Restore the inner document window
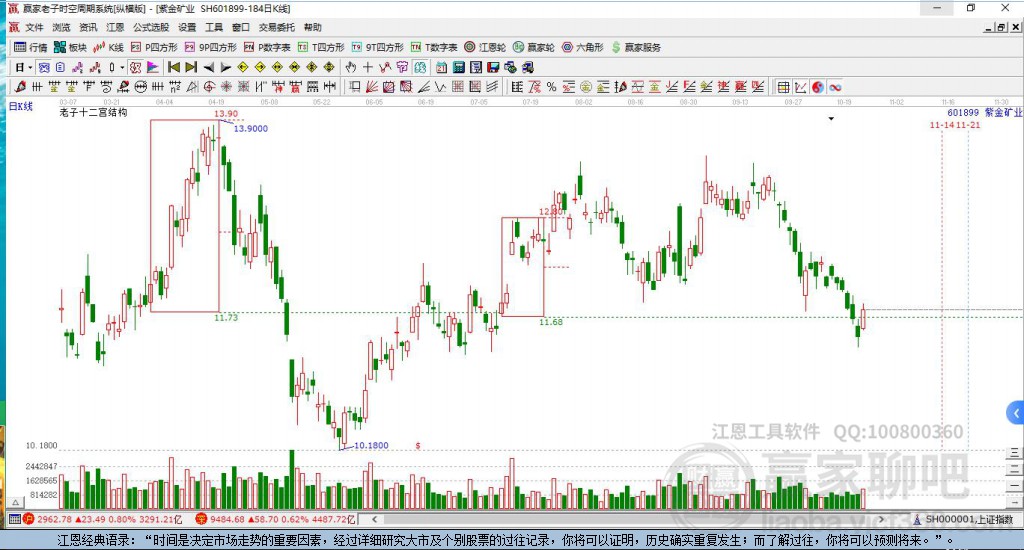This screenshot has height=550, width=1024. 1001,27
